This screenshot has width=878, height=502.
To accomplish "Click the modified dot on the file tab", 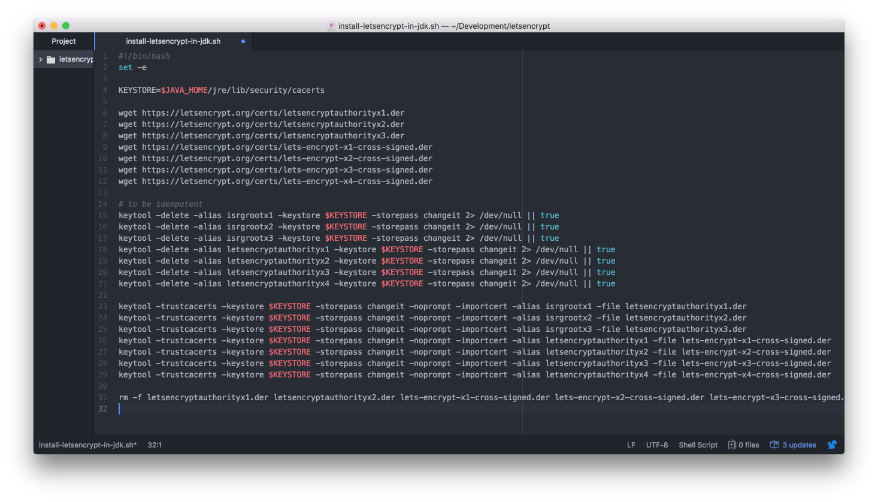I will point(243,41).
